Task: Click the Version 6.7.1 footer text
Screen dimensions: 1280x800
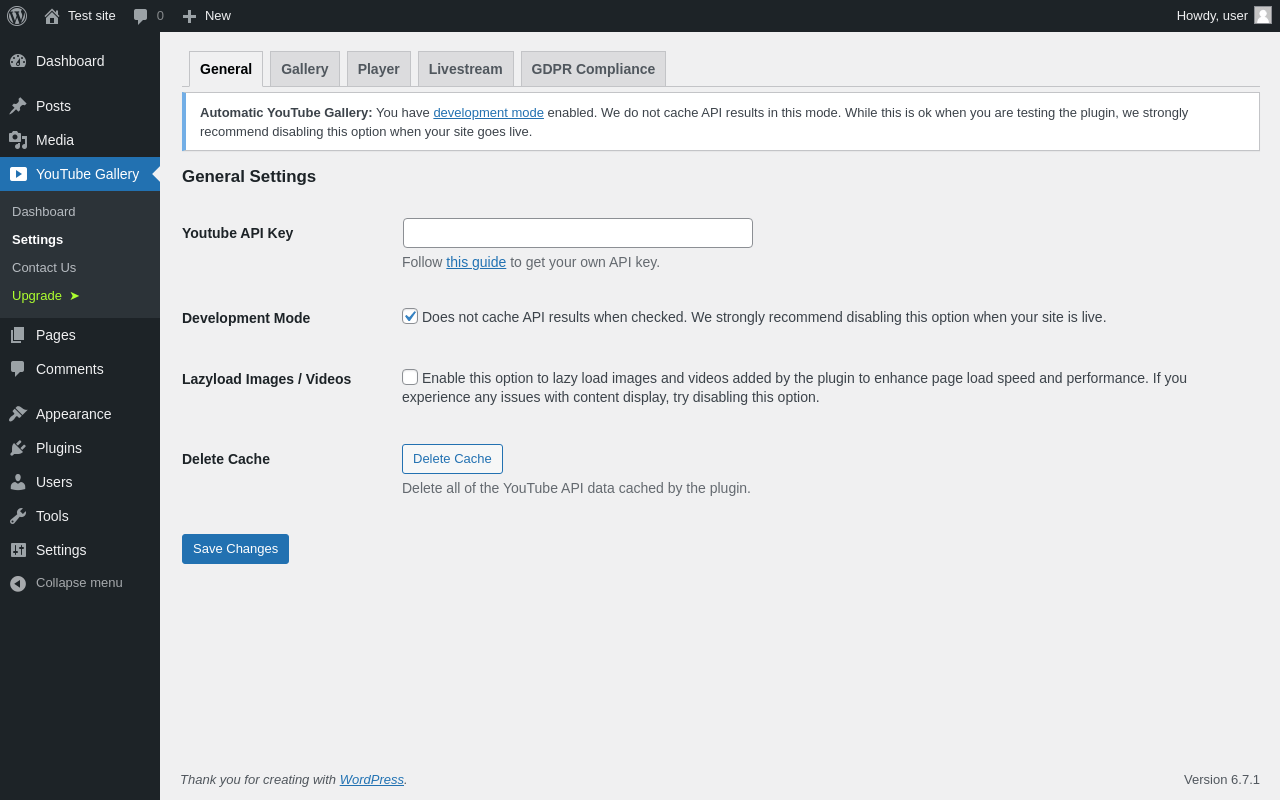Action: 1222,780
